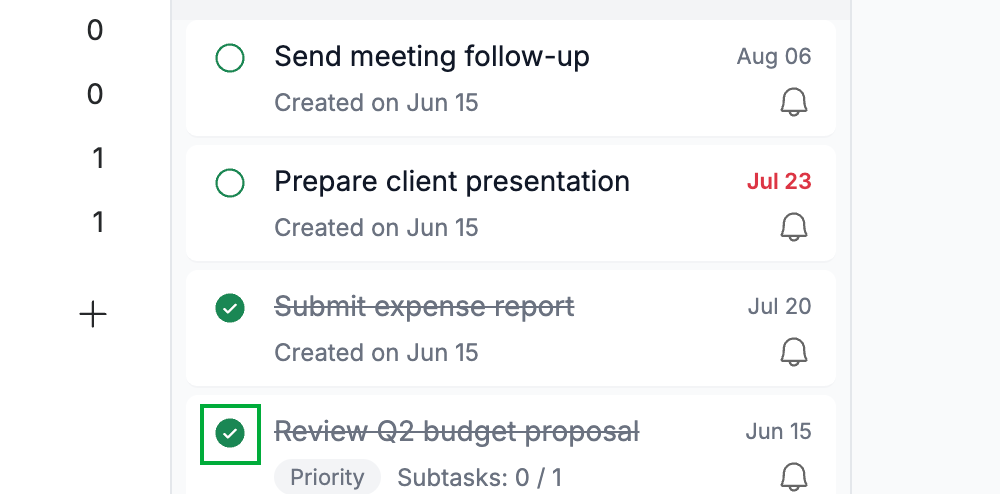Click Created on Jun 15 under Prepare client presentation
1000x494 pixels.
376,228
